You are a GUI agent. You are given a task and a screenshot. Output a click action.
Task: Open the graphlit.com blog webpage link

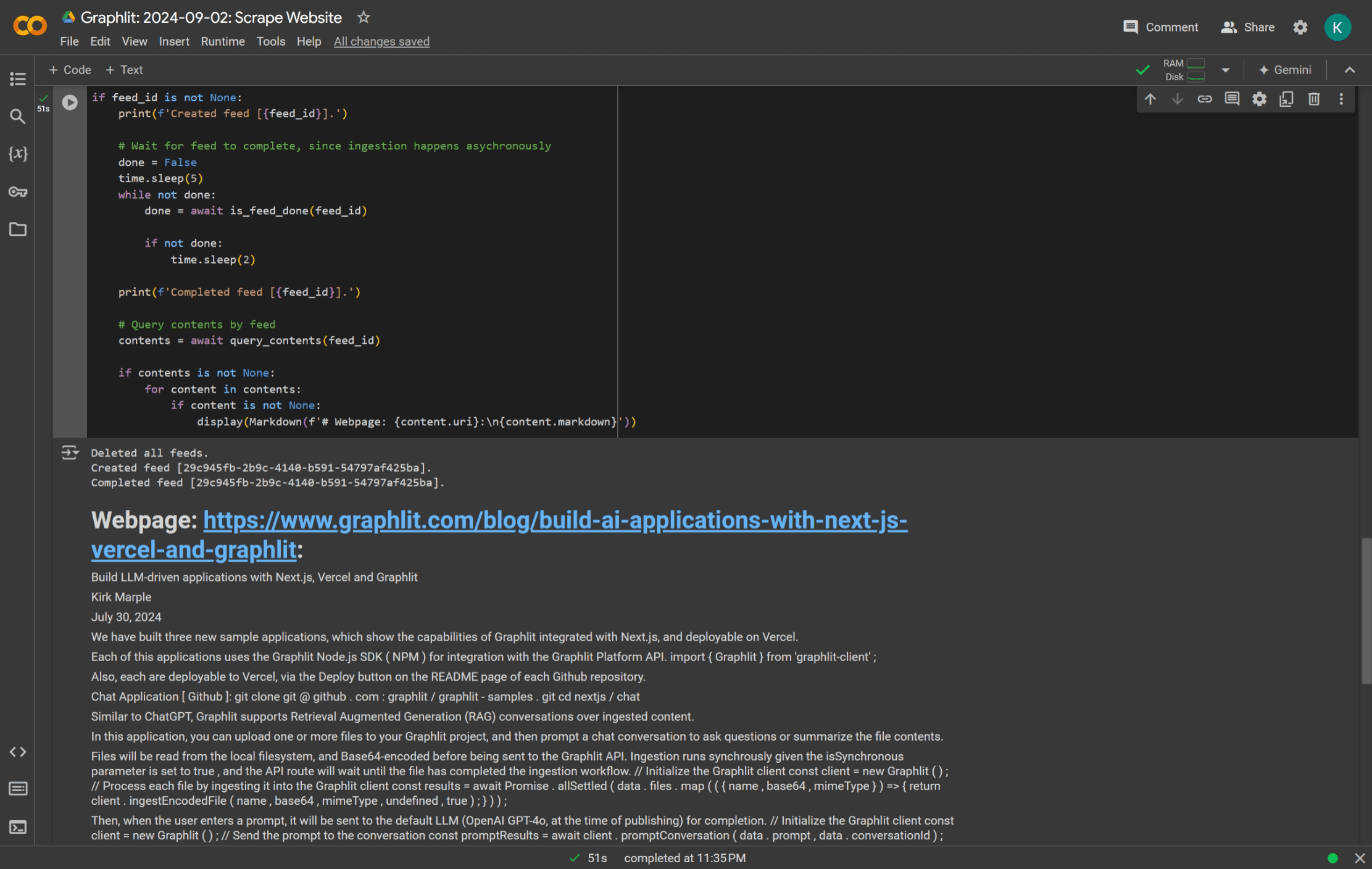(x=554, y=520)
